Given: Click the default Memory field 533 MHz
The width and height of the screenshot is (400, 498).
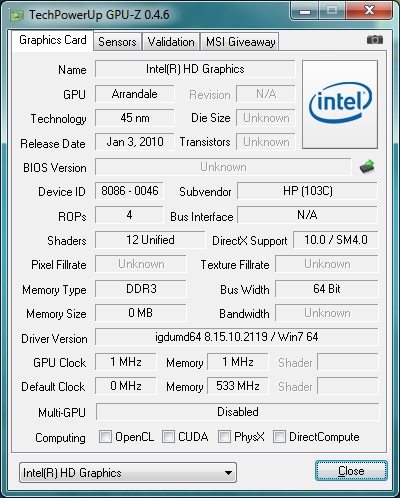Looking at the screenshot, I should (238, 386).
